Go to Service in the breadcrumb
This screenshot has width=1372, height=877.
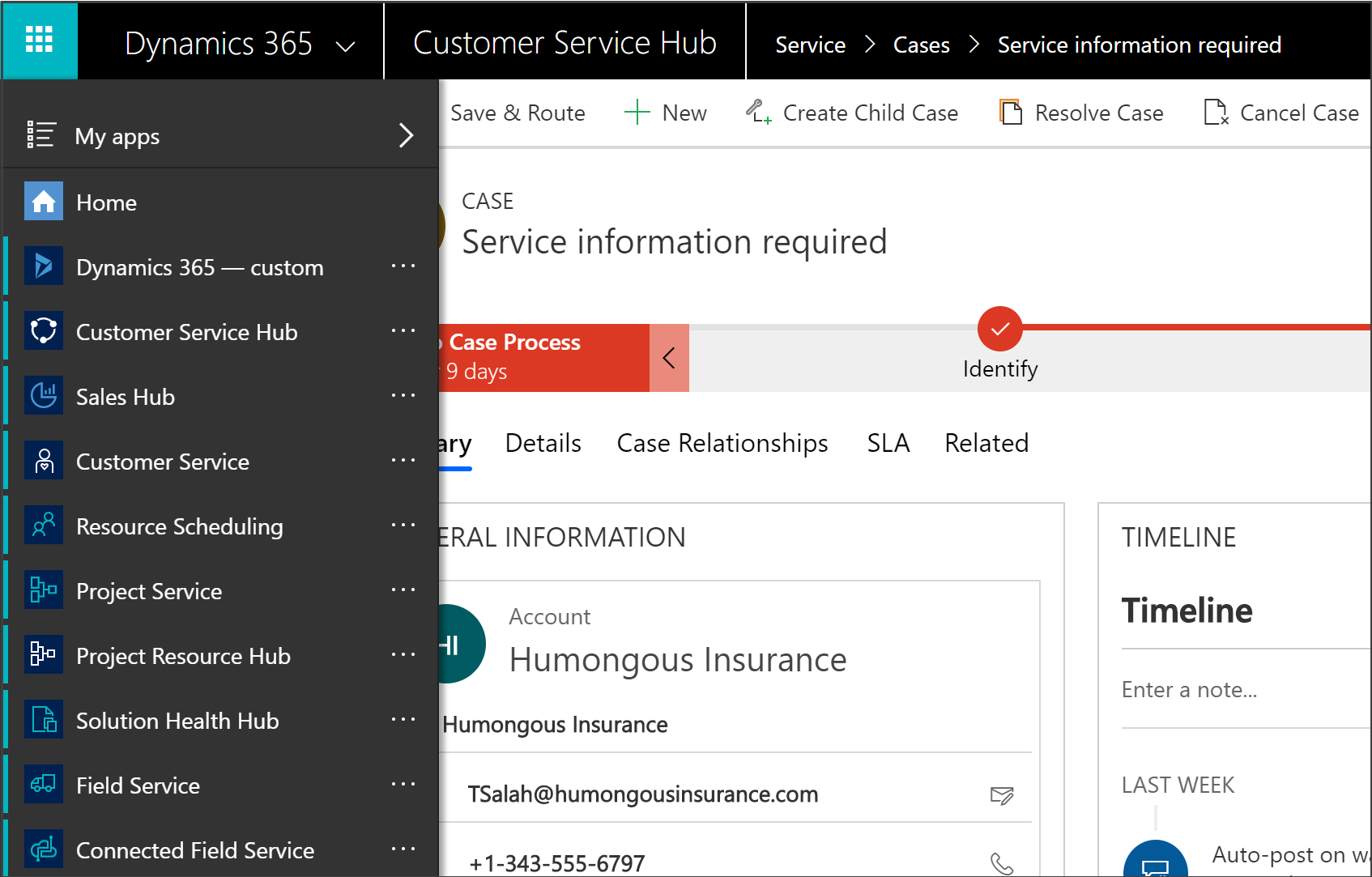(810, 45)
